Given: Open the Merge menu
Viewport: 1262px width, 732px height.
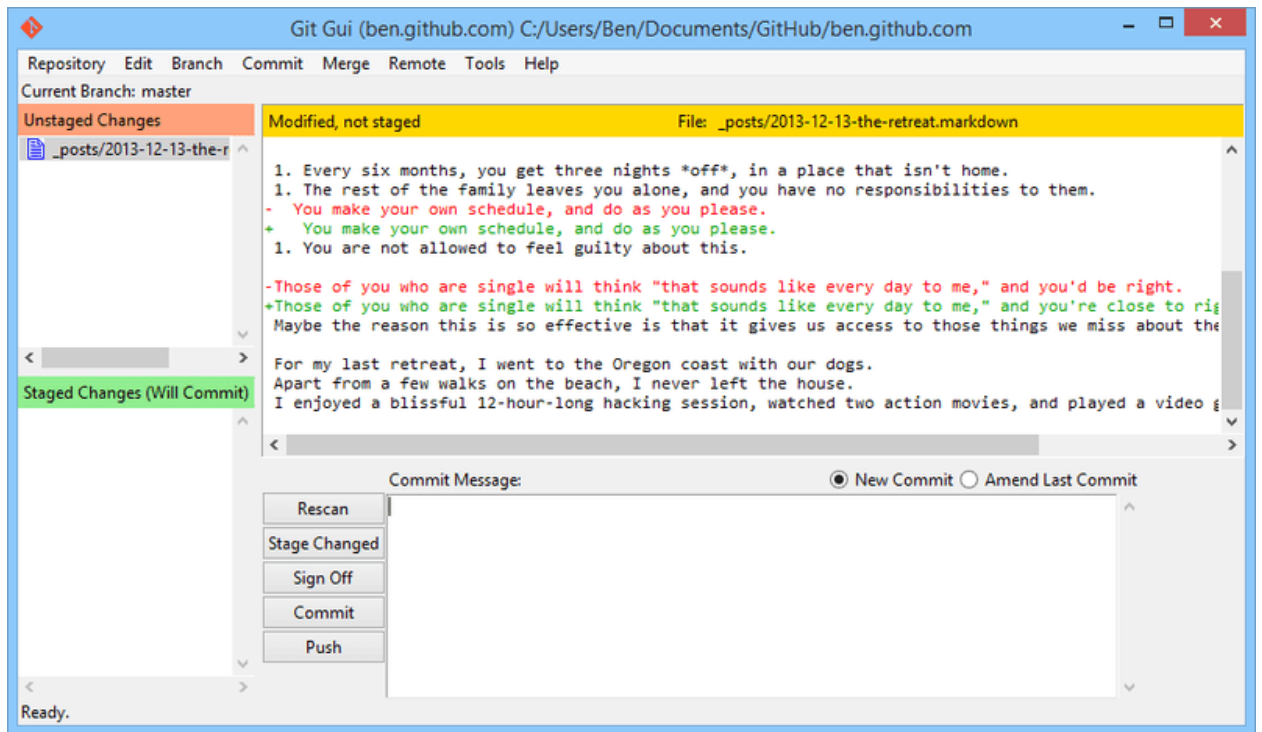Looking at the screenshot, I should pos(346,63).
